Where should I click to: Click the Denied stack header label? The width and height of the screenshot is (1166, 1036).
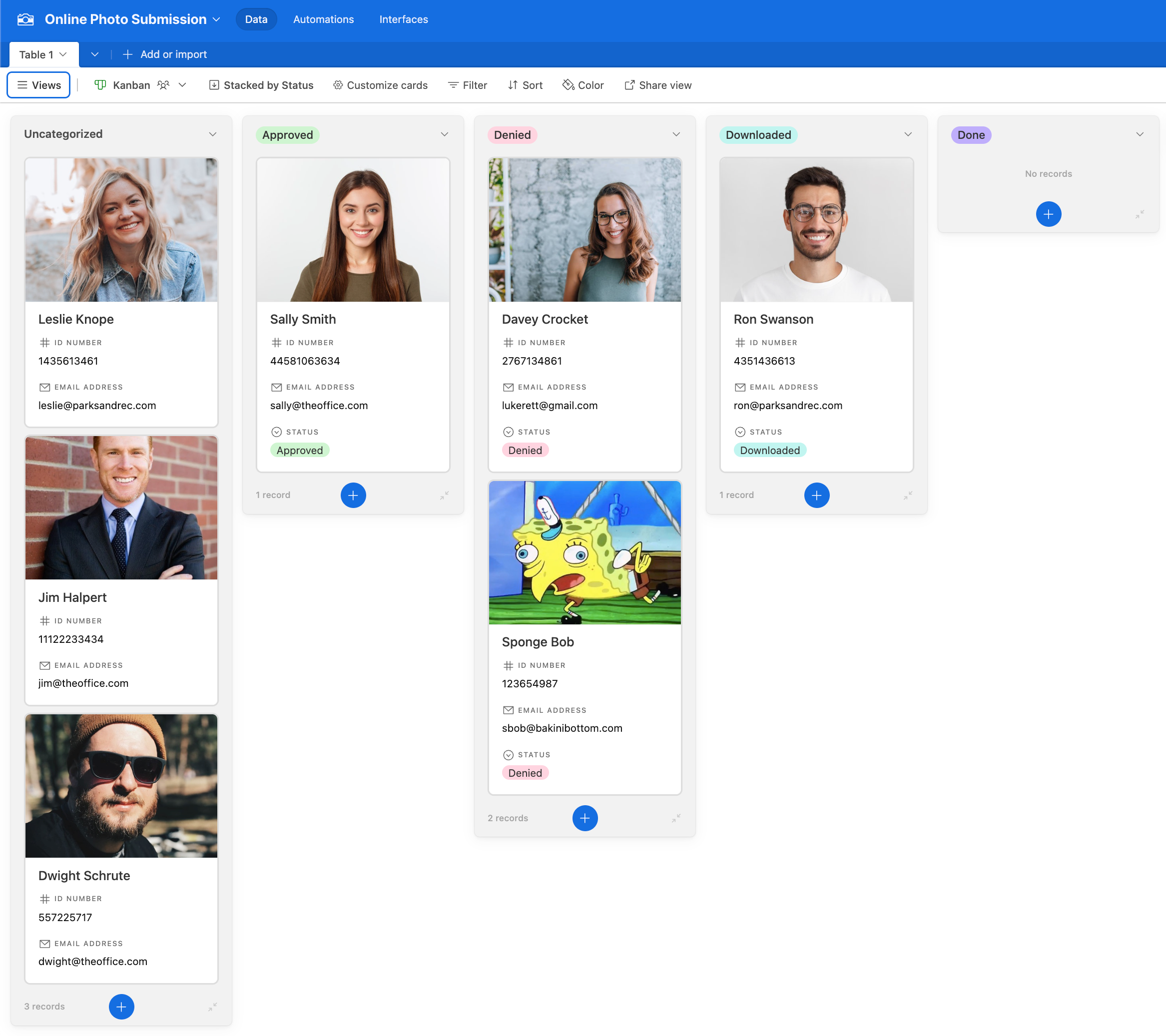point(512,135)
